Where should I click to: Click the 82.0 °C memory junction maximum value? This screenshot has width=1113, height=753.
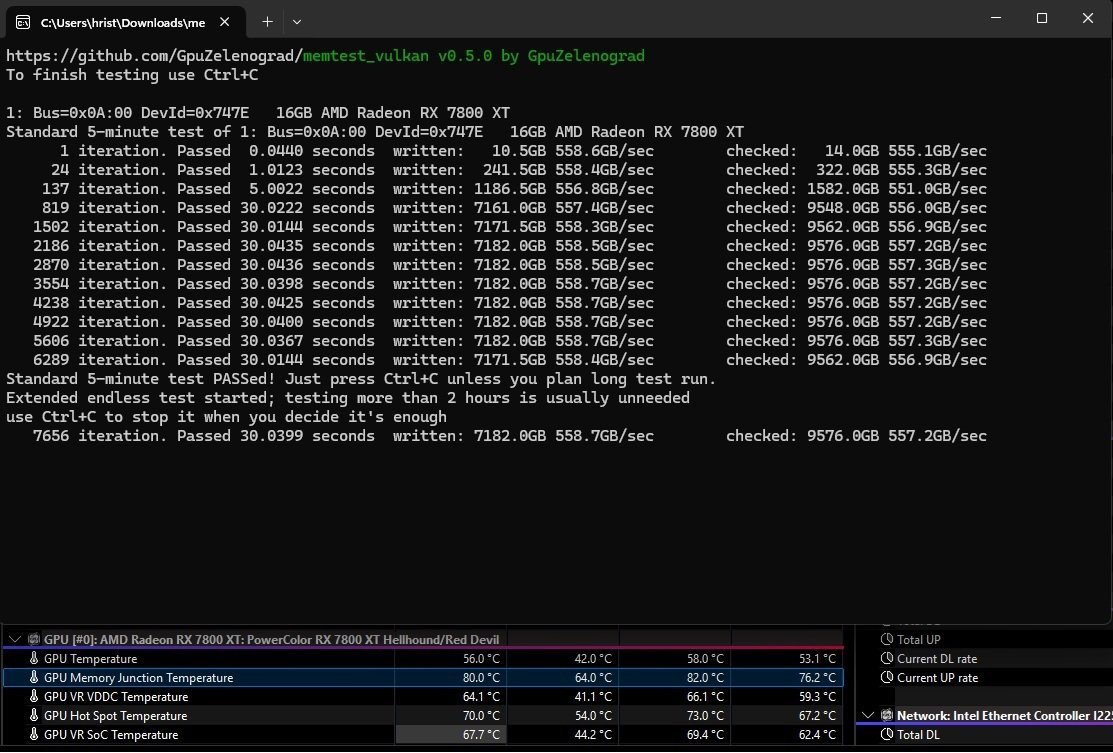[x=705, y=678]
